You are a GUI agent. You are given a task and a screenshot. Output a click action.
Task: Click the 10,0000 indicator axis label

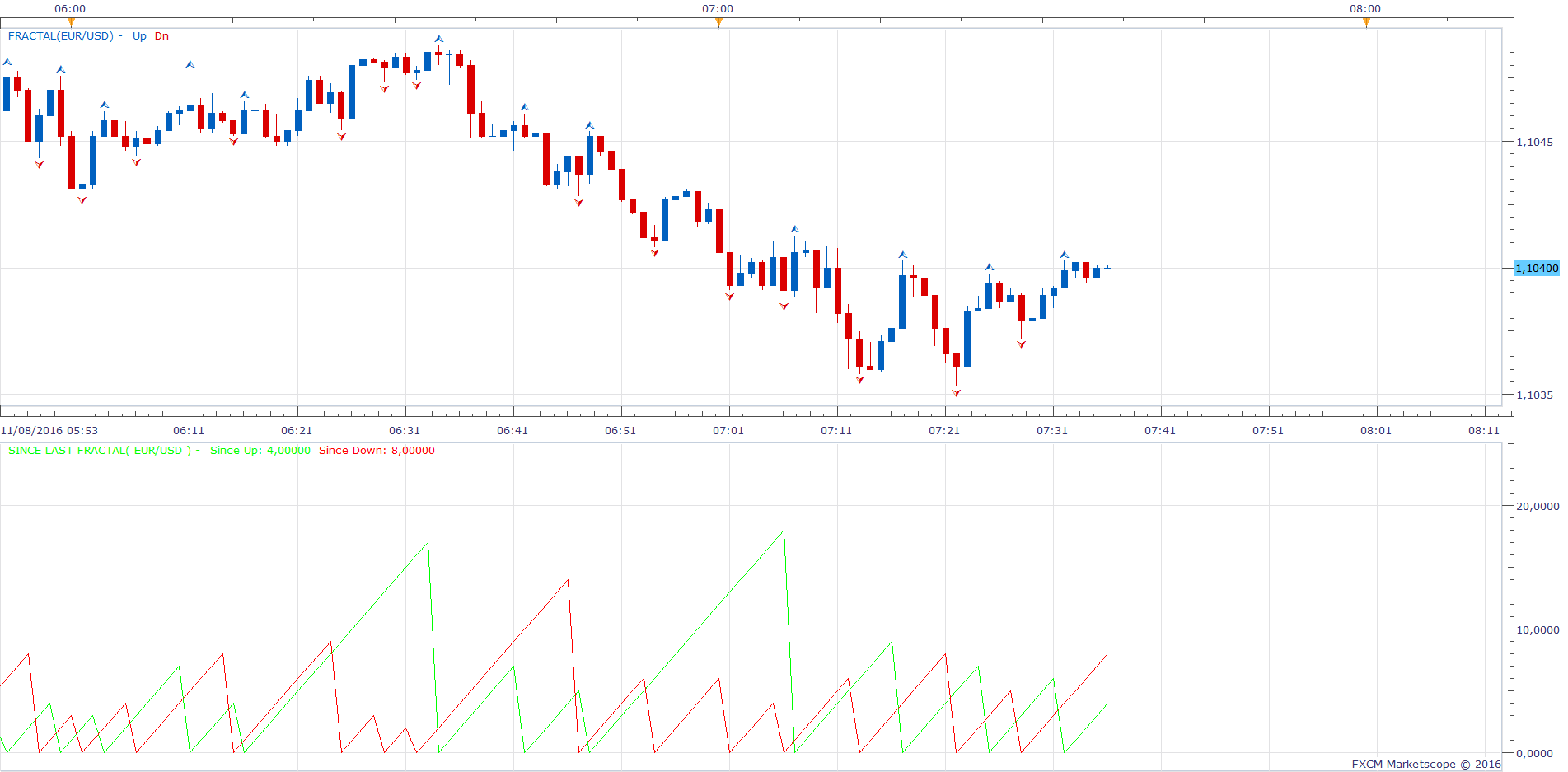[1538, 629]
